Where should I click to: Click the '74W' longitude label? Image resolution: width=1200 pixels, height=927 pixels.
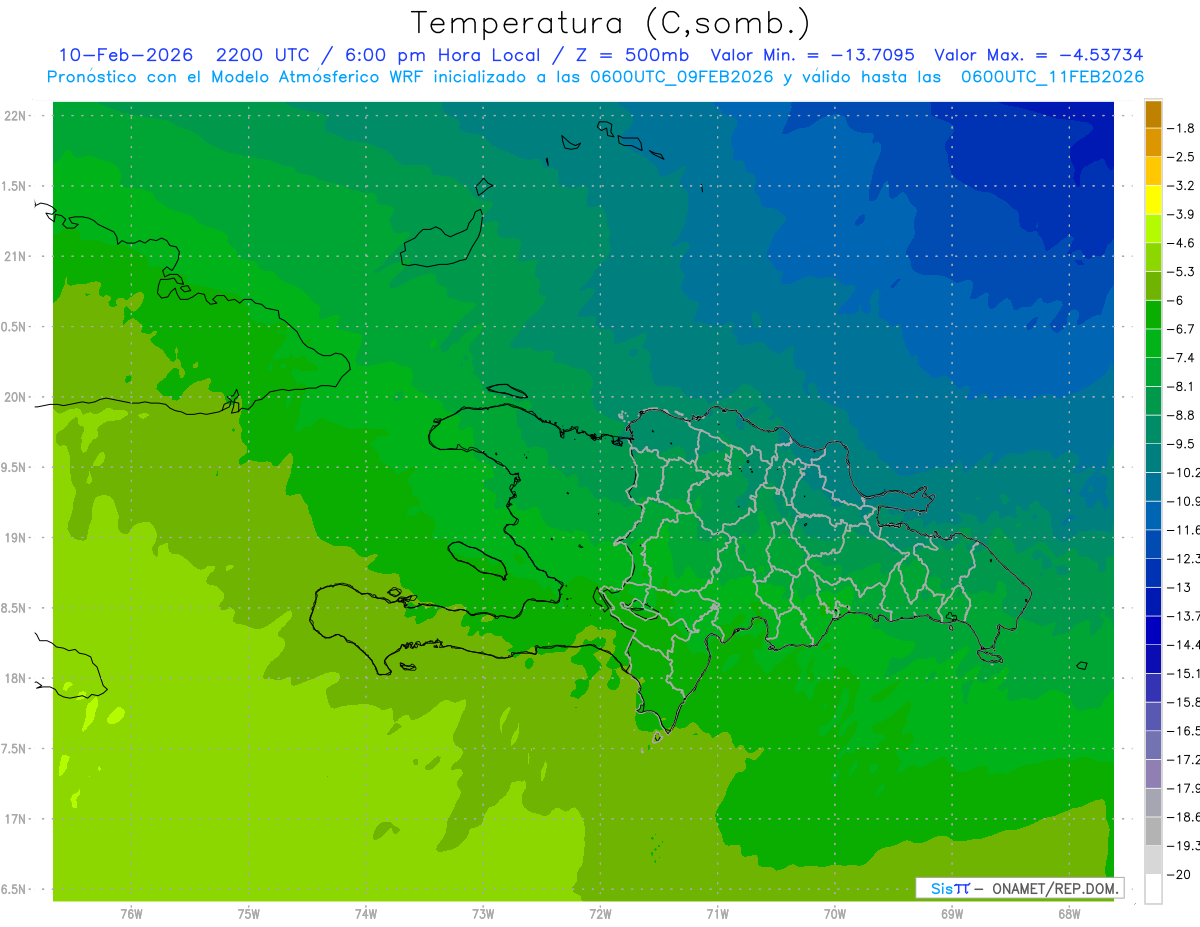click(x=366, y=914)
